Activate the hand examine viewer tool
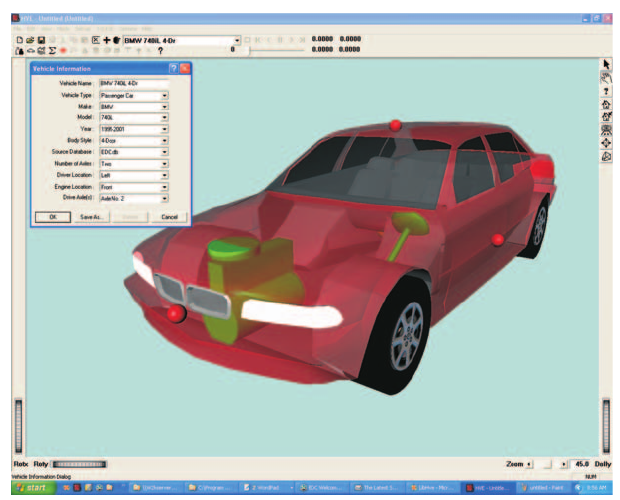 606,77
